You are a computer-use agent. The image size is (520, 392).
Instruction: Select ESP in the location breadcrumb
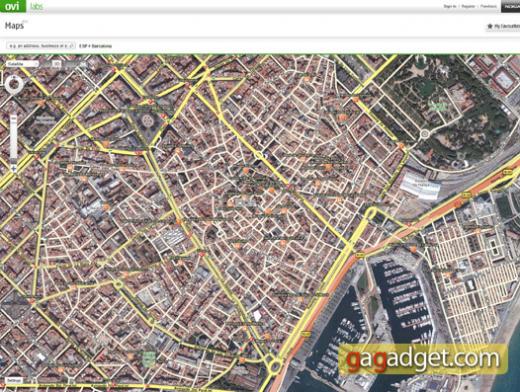coord(83,46)
